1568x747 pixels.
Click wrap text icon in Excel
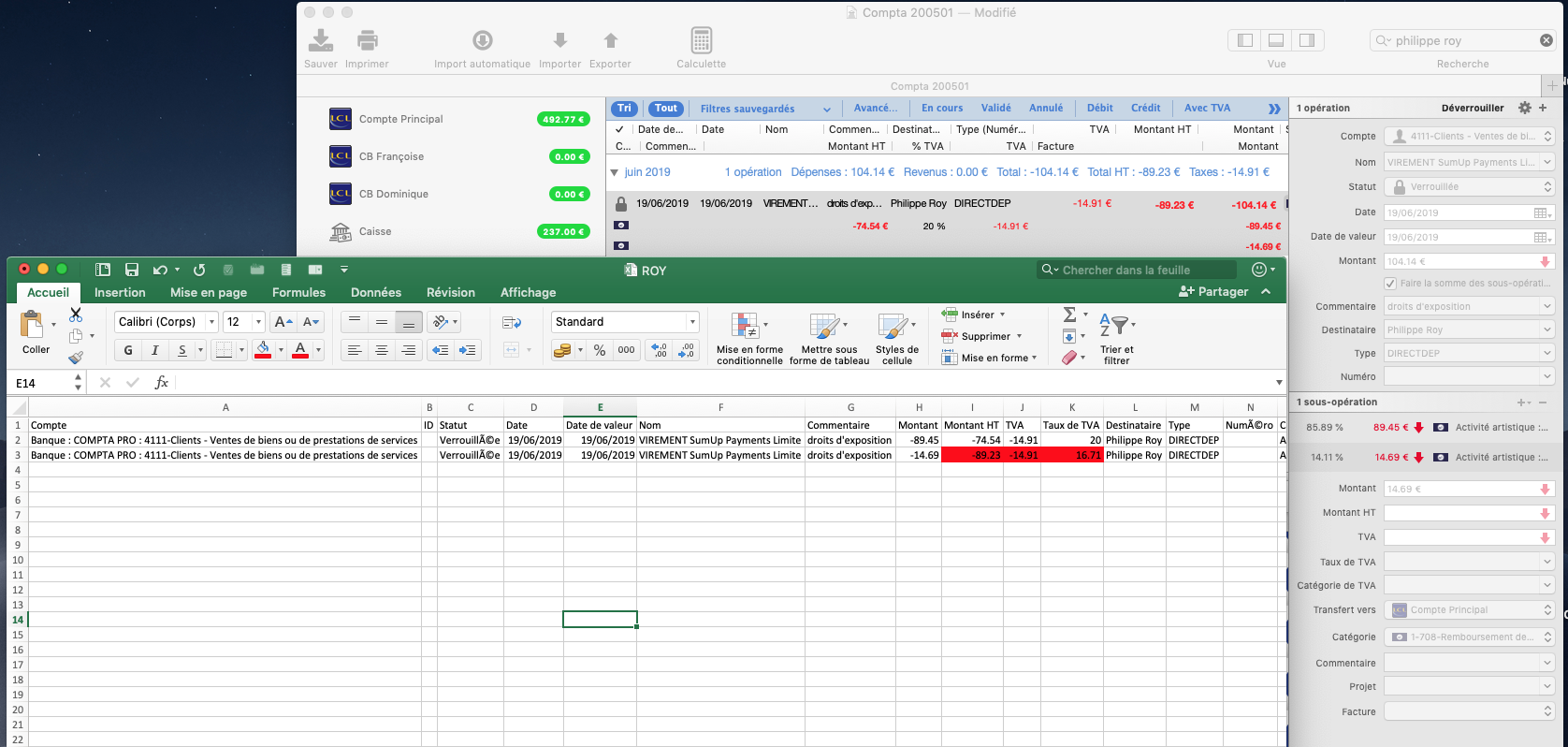tap(512, 323)
